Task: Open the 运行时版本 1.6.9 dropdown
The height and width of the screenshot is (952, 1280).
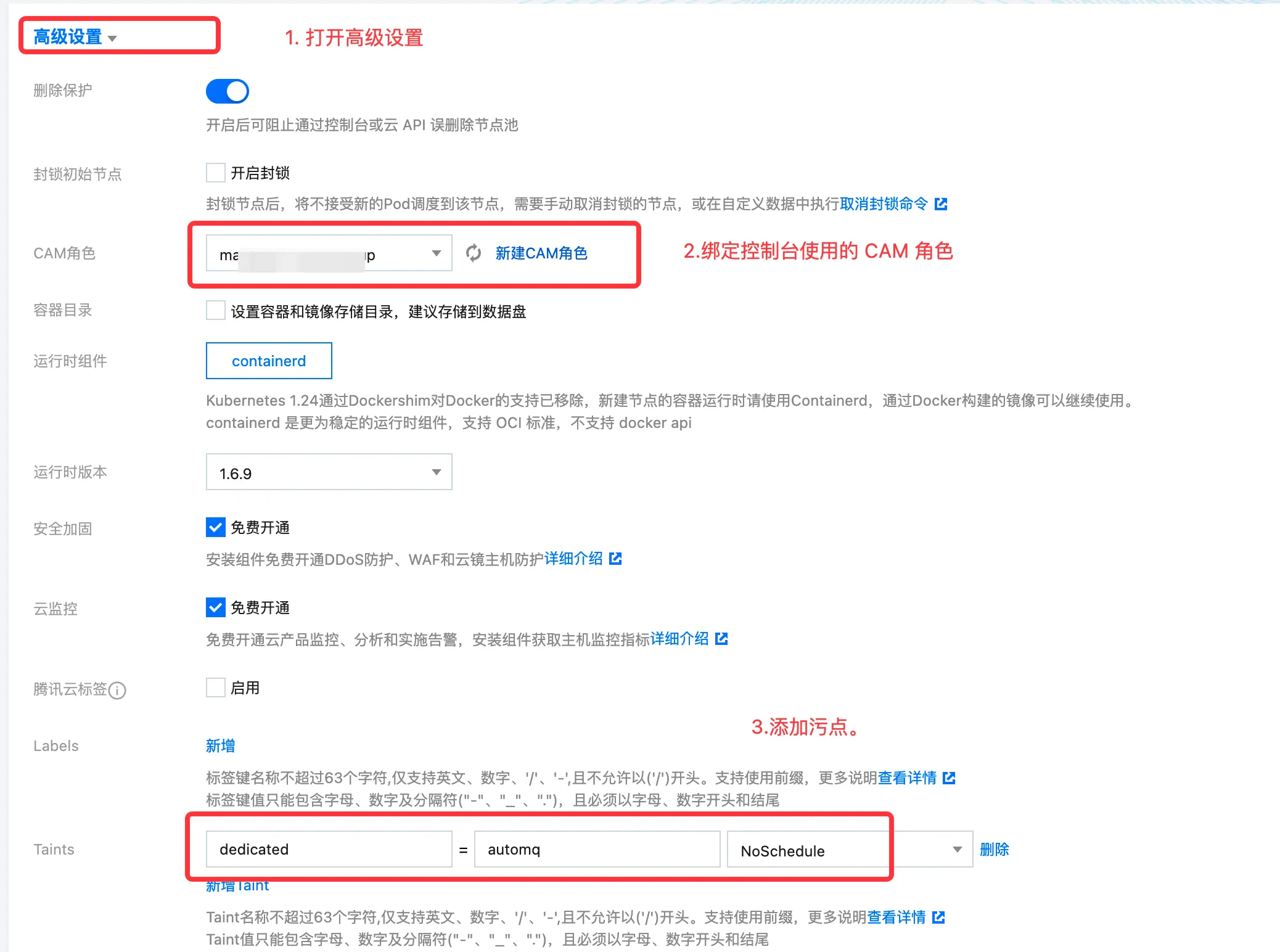Action: (x=329, y=472)
